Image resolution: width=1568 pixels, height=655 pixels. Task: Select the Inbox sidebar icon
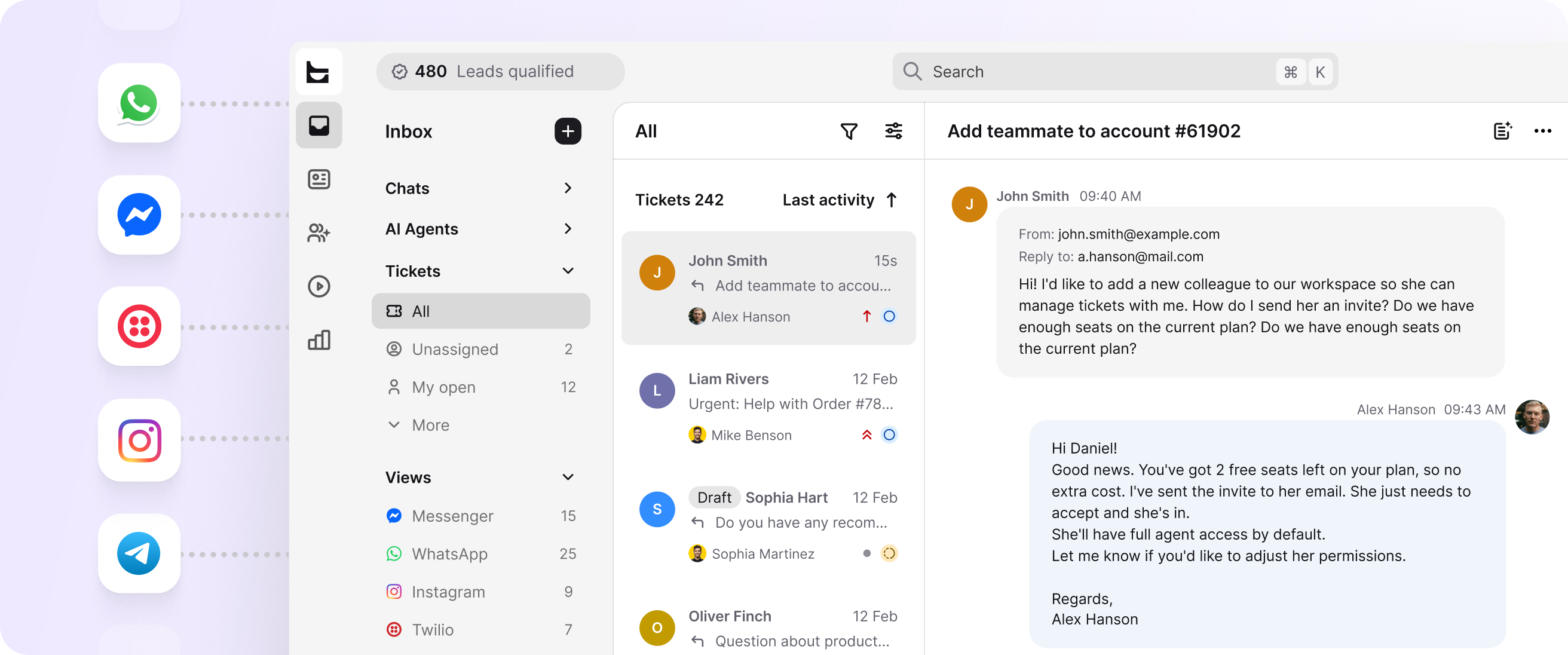click(x=318, y=126)
